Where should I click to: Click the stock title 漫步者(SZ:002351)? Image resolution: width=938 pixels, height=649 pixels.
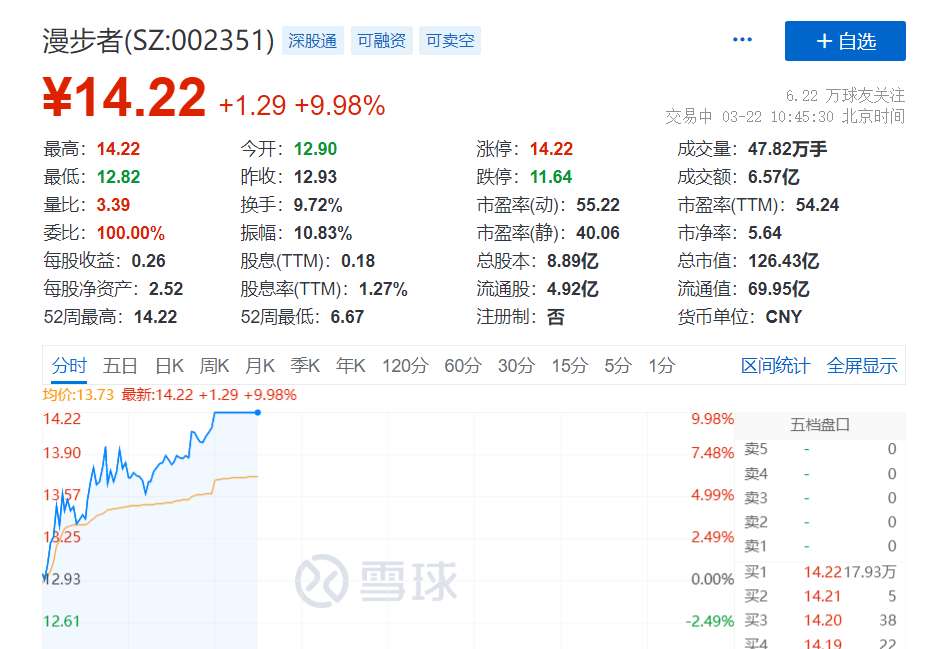pos(158,41)
